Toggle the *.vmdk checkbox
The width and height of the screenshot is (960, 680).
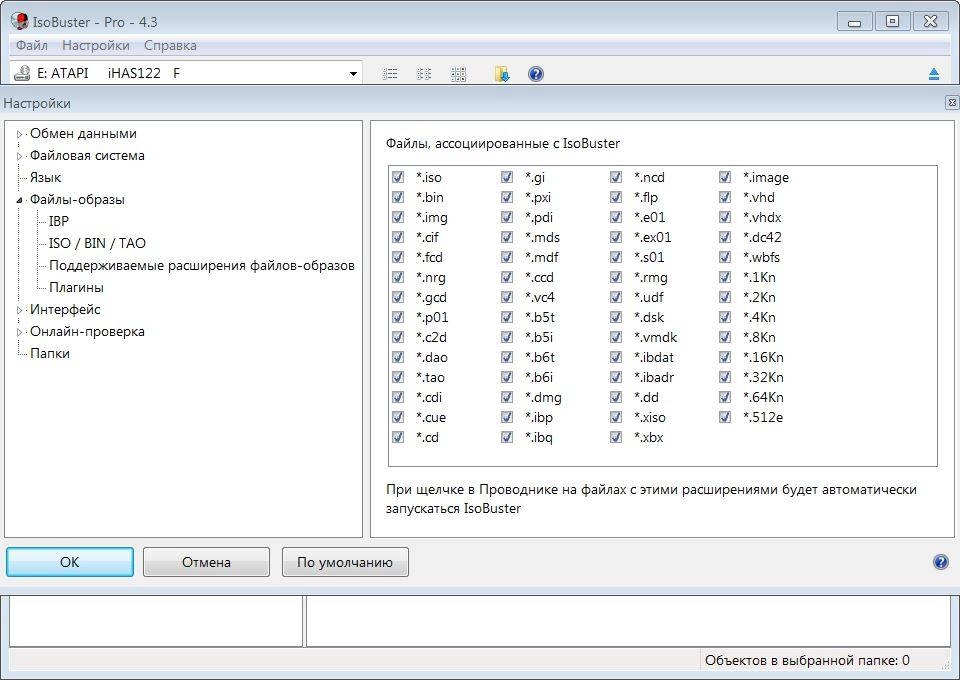(616, 337)
